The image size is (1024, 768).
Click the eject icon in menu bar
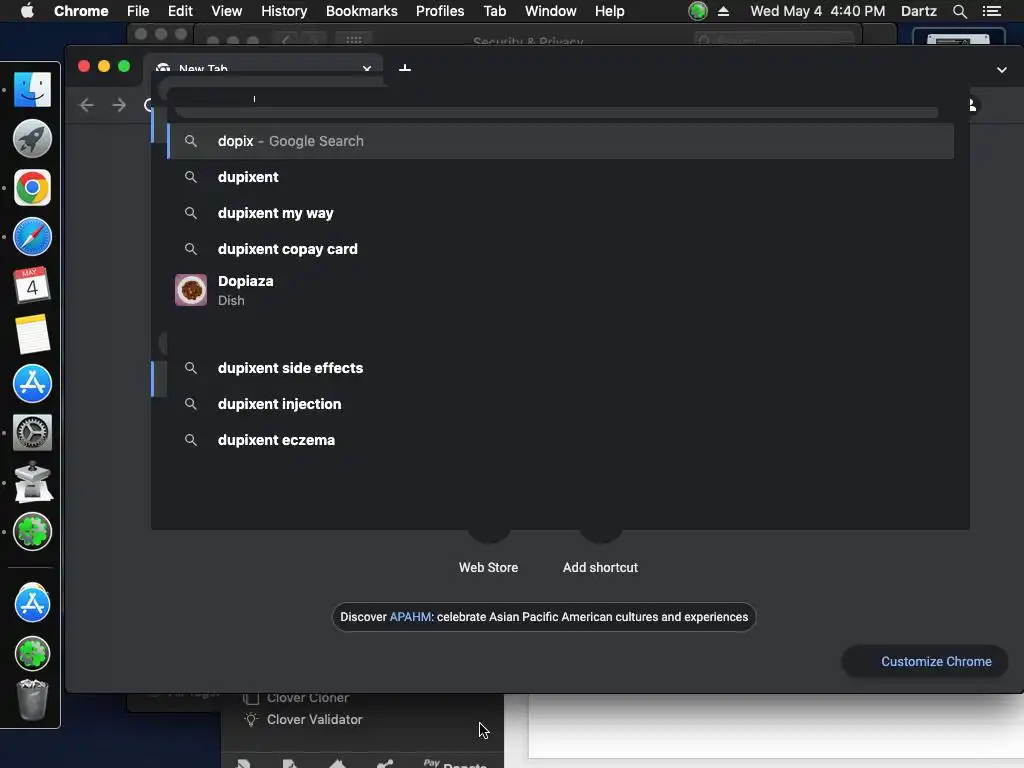[724, 11]
